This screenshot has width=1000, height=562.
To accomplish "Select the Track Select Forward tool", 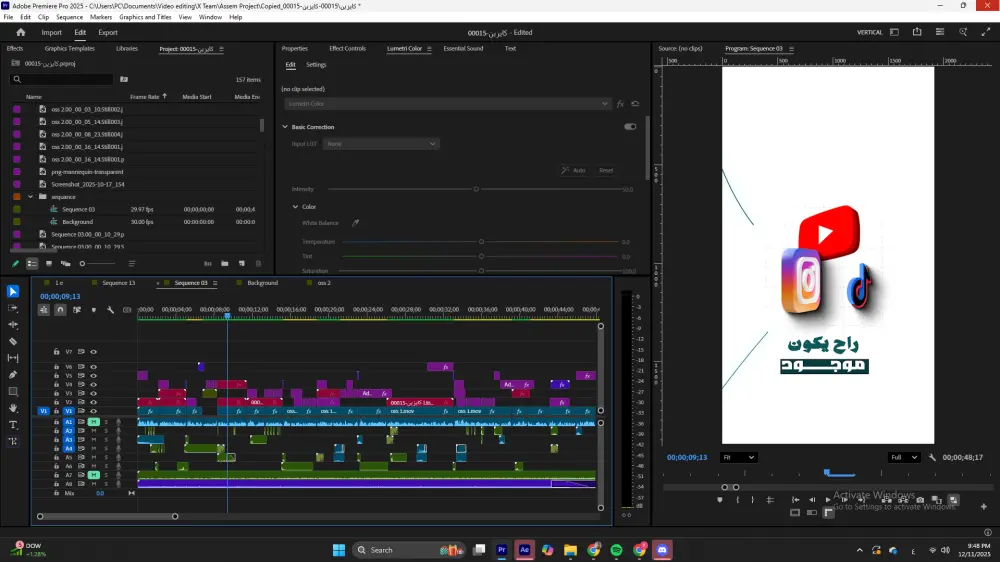I will pyautogui.click(x=13, y=308).
